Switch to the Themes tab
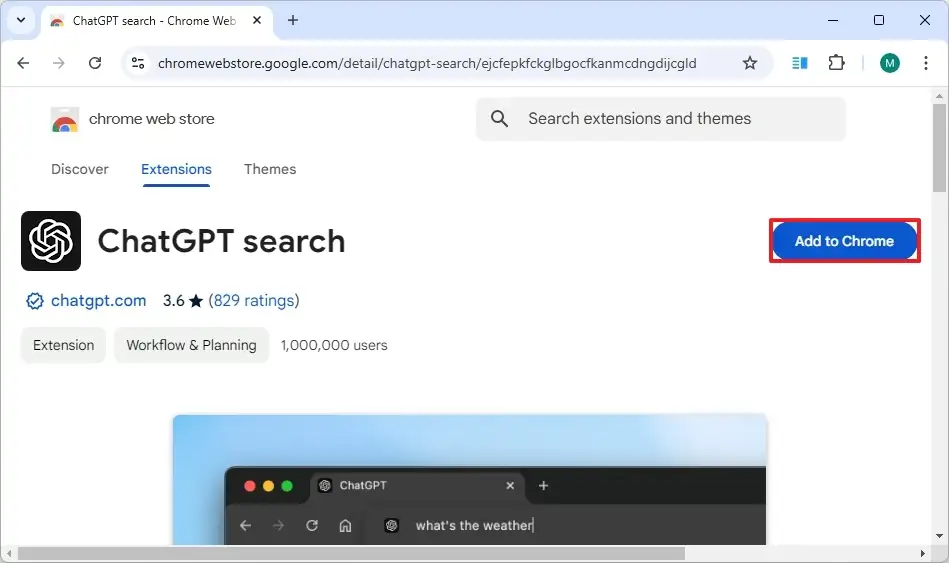This screenshot has height=563, width=949. (x=270, y=169)
